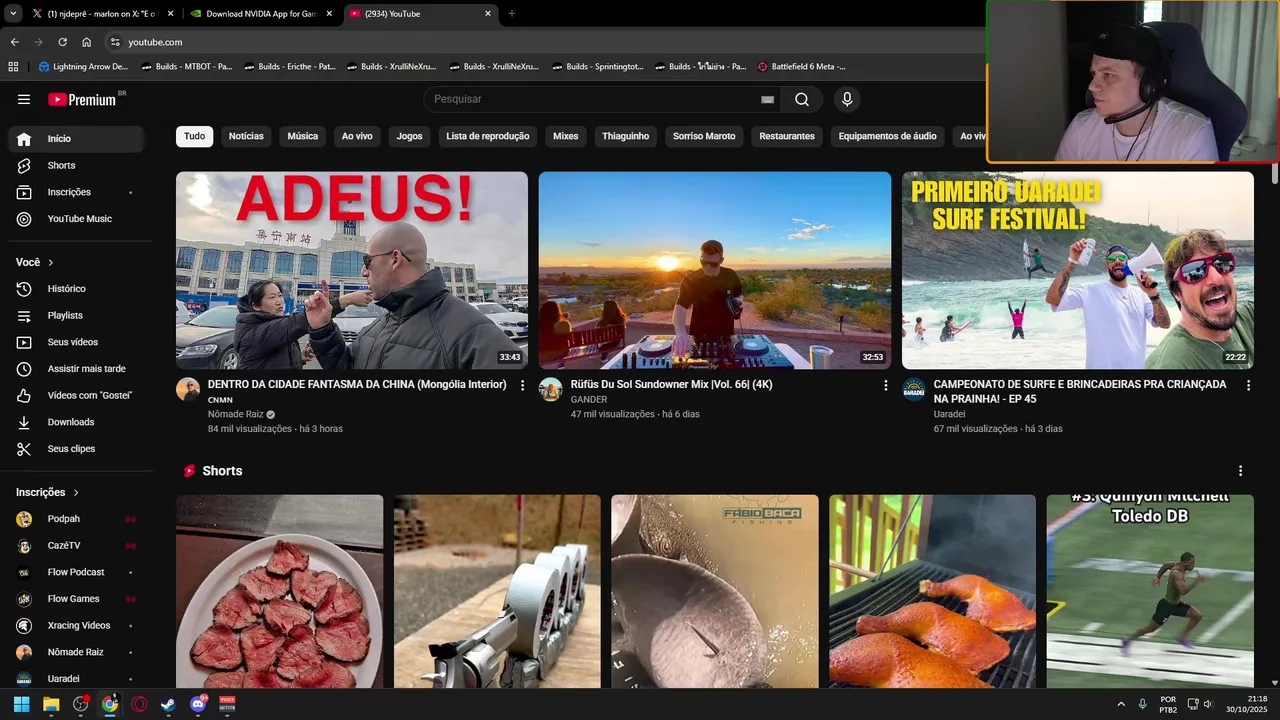This screenshot has height=720, width=1280.
Task: Expand the Inscrições section header chevron
Action: 76,492
